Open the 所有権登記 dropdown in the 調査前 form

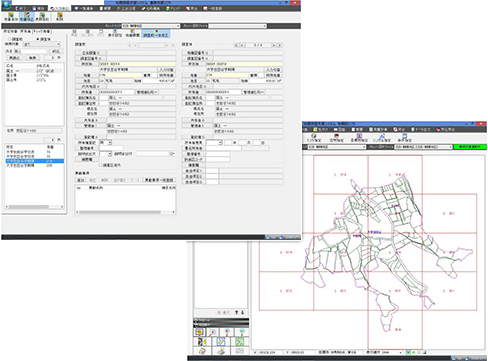[106, 143]
